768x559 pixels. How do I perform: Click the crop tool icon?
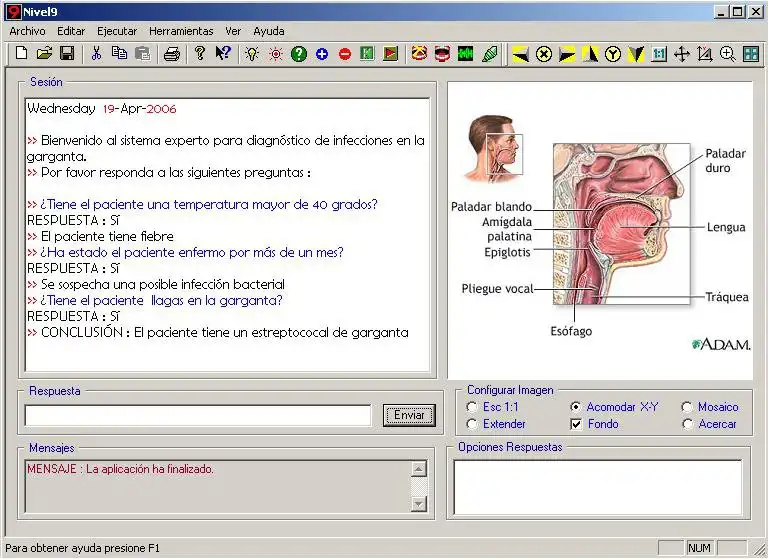705,54
